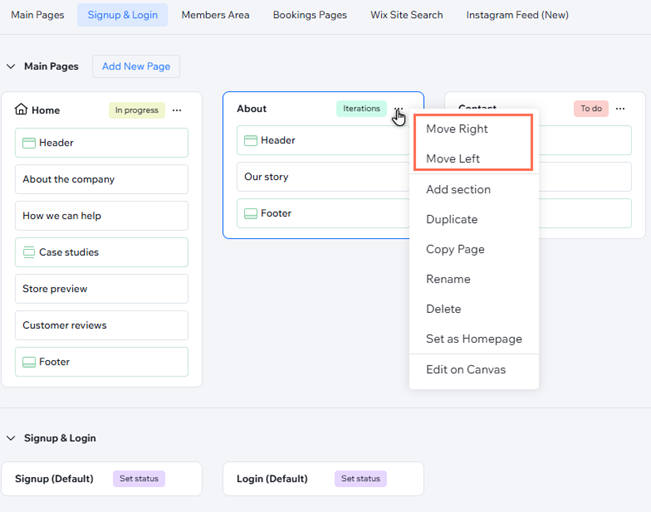
Task: Switch to Instagram Feed (New) tab
Action: point(517,15)
